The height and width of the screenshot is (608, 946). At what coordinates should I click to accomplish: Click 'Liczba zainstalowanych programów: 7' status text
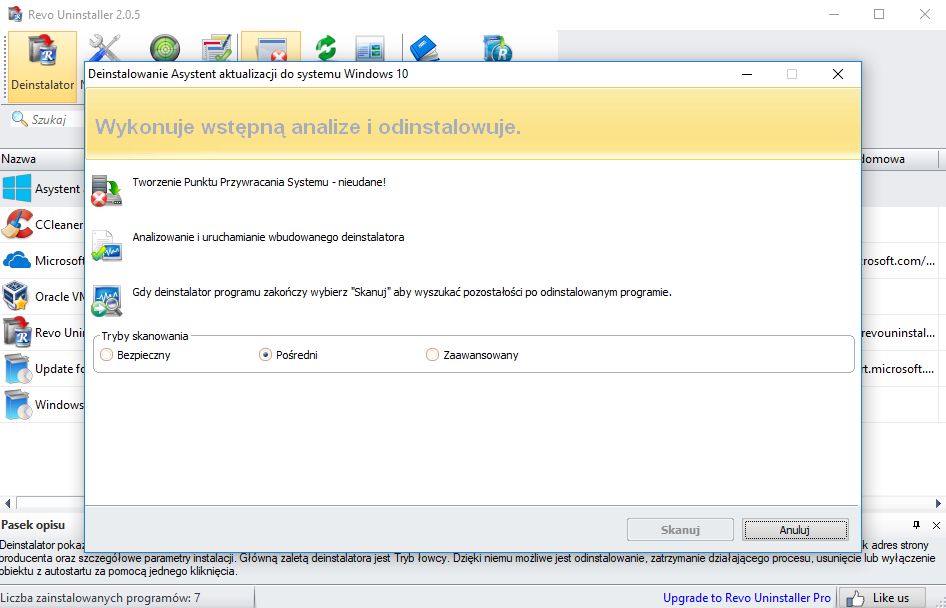tap(101, 598)
